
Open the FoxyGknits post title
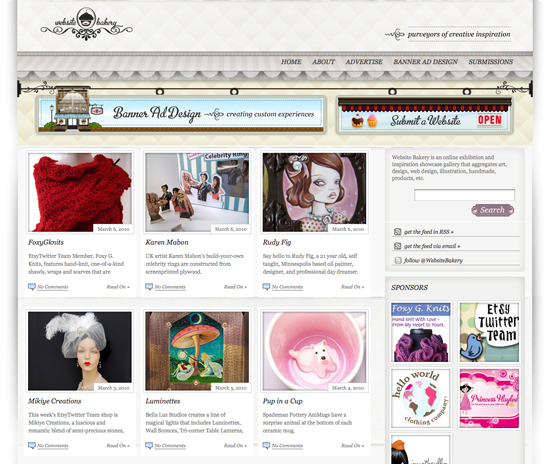pos(46,242)
